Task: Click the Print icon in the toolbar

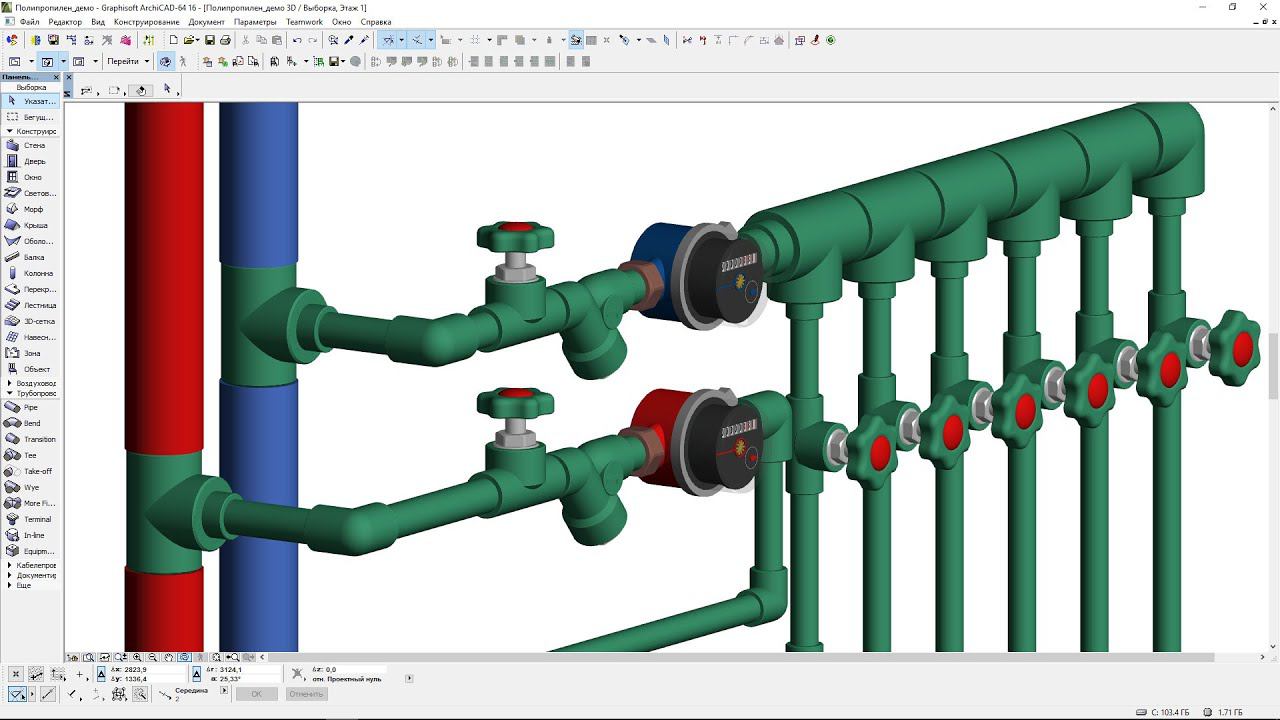Action: pos(225,40)
